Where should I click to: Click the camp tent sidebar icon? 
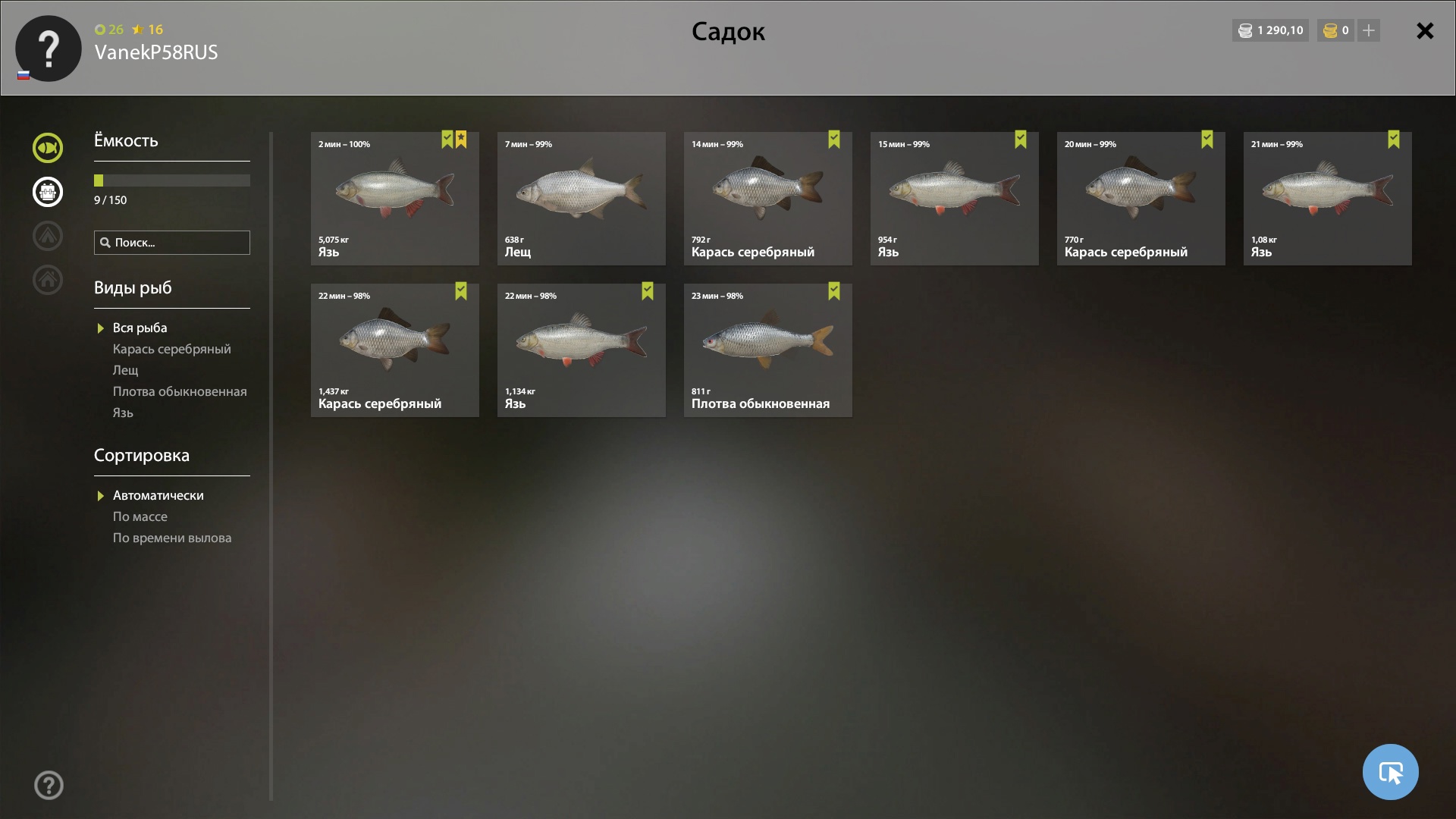click(x=47, y=236)
